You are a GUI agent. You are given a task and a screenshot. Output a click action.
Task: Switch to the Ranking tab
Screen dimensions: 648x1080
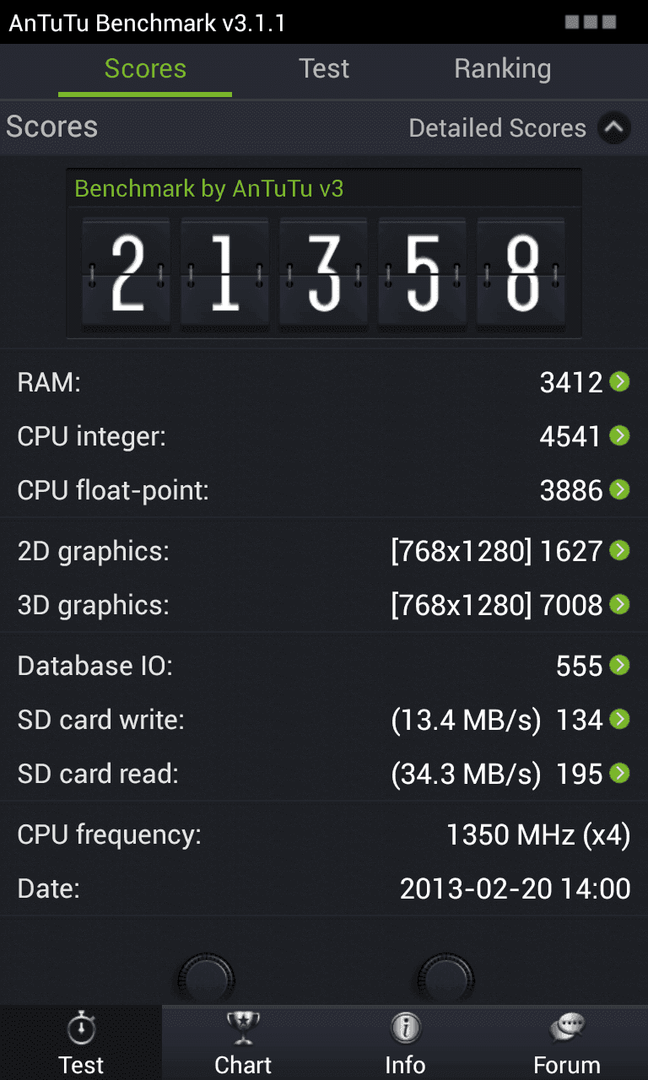503,69
